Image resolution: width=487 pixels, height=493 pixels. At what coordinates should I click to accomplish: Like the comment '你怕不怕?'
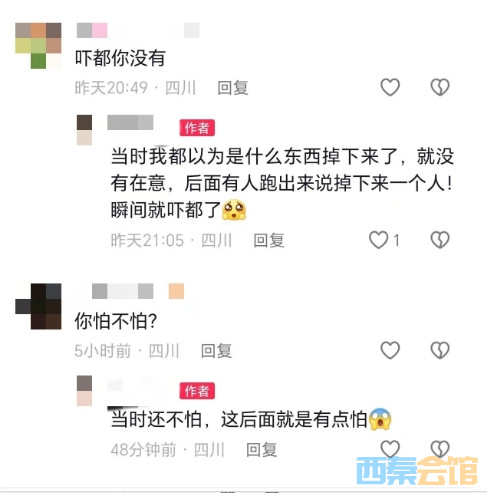[390, 350]
